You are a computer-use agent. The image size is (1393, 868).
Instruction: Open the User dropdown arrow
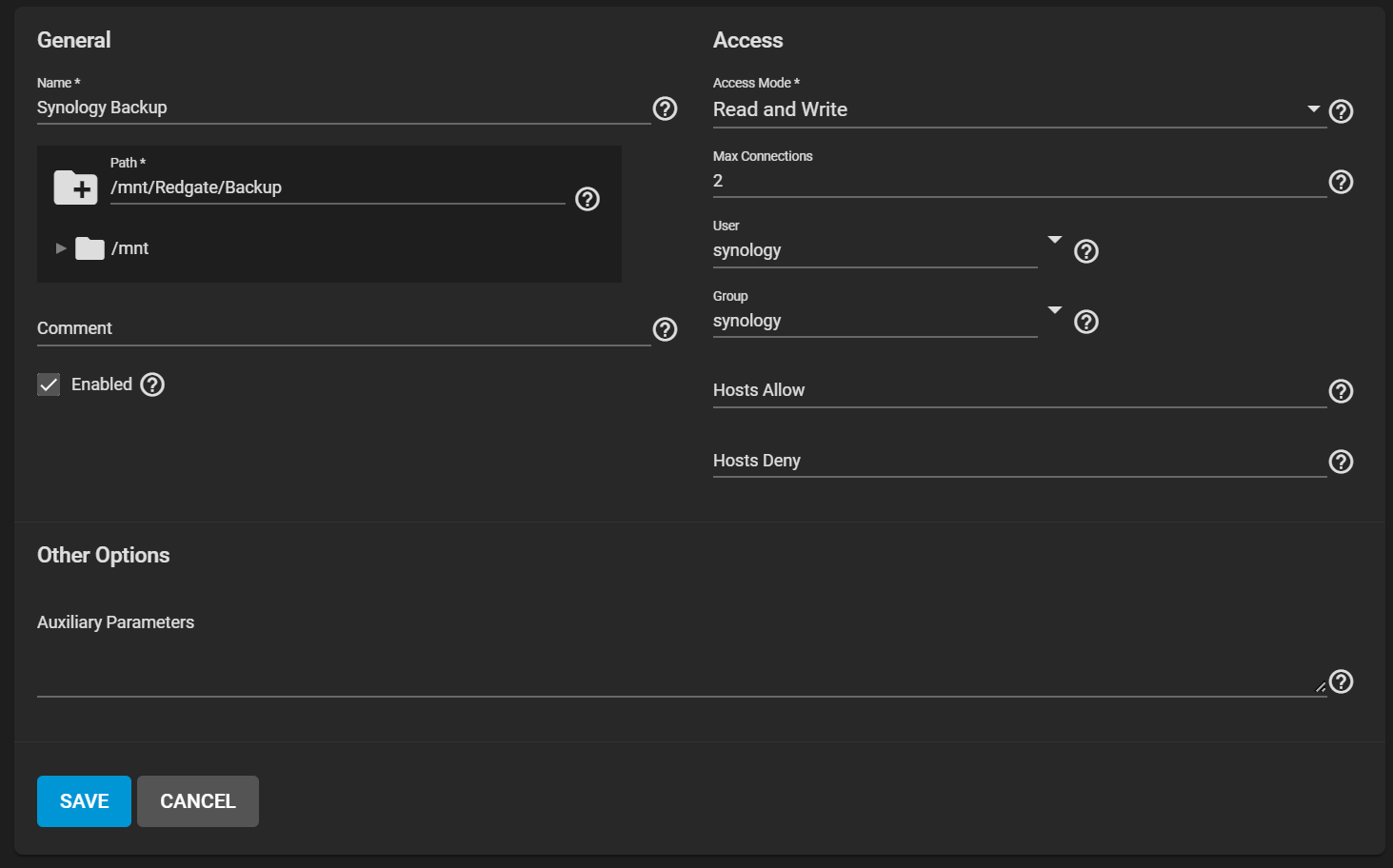coord(1054,240)
